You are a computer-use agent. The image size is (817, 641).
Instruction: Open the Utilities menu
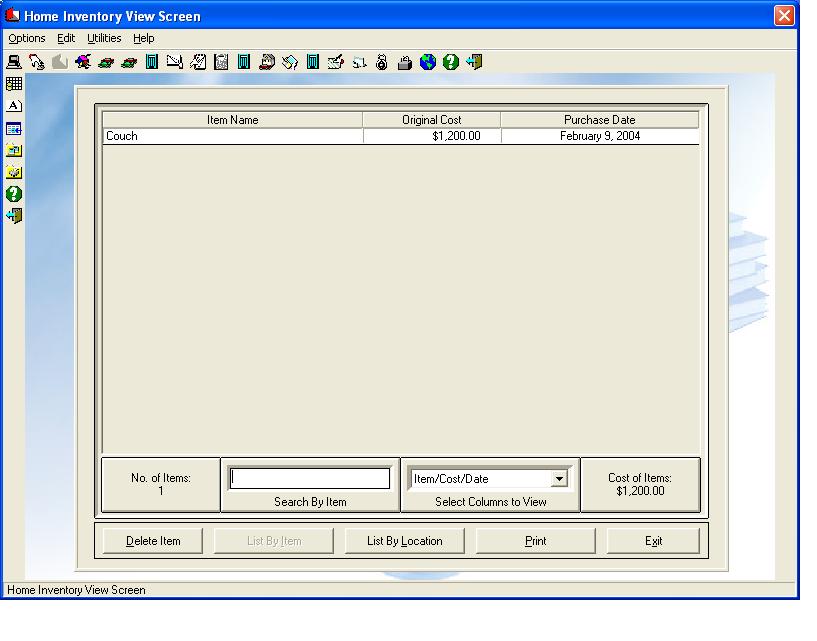pos(104,38)
